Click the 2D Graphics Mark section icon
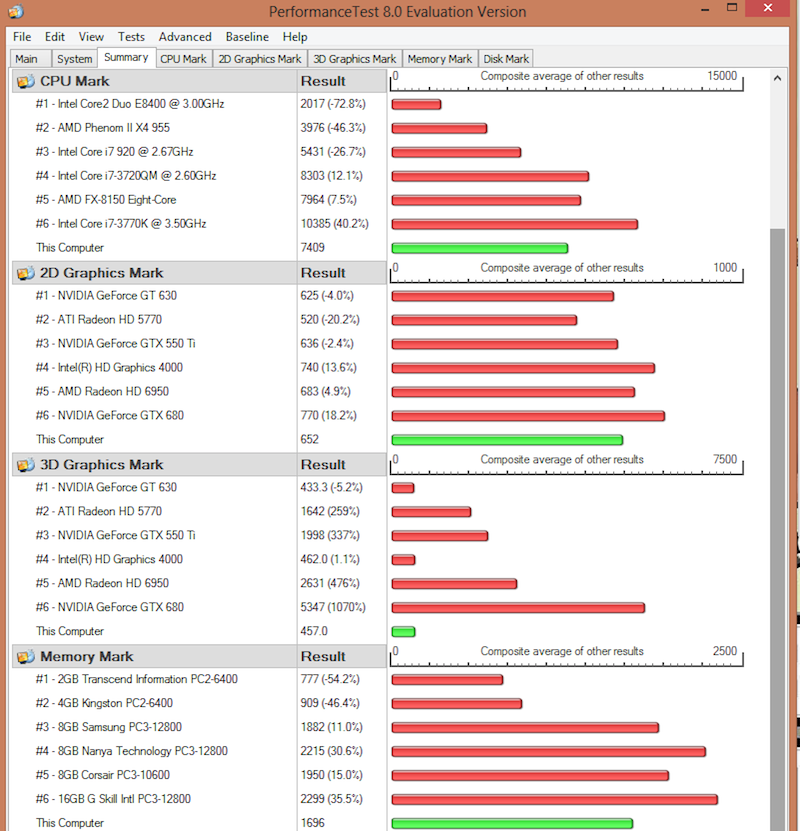The image size is (800, 831). click(25, 273)
